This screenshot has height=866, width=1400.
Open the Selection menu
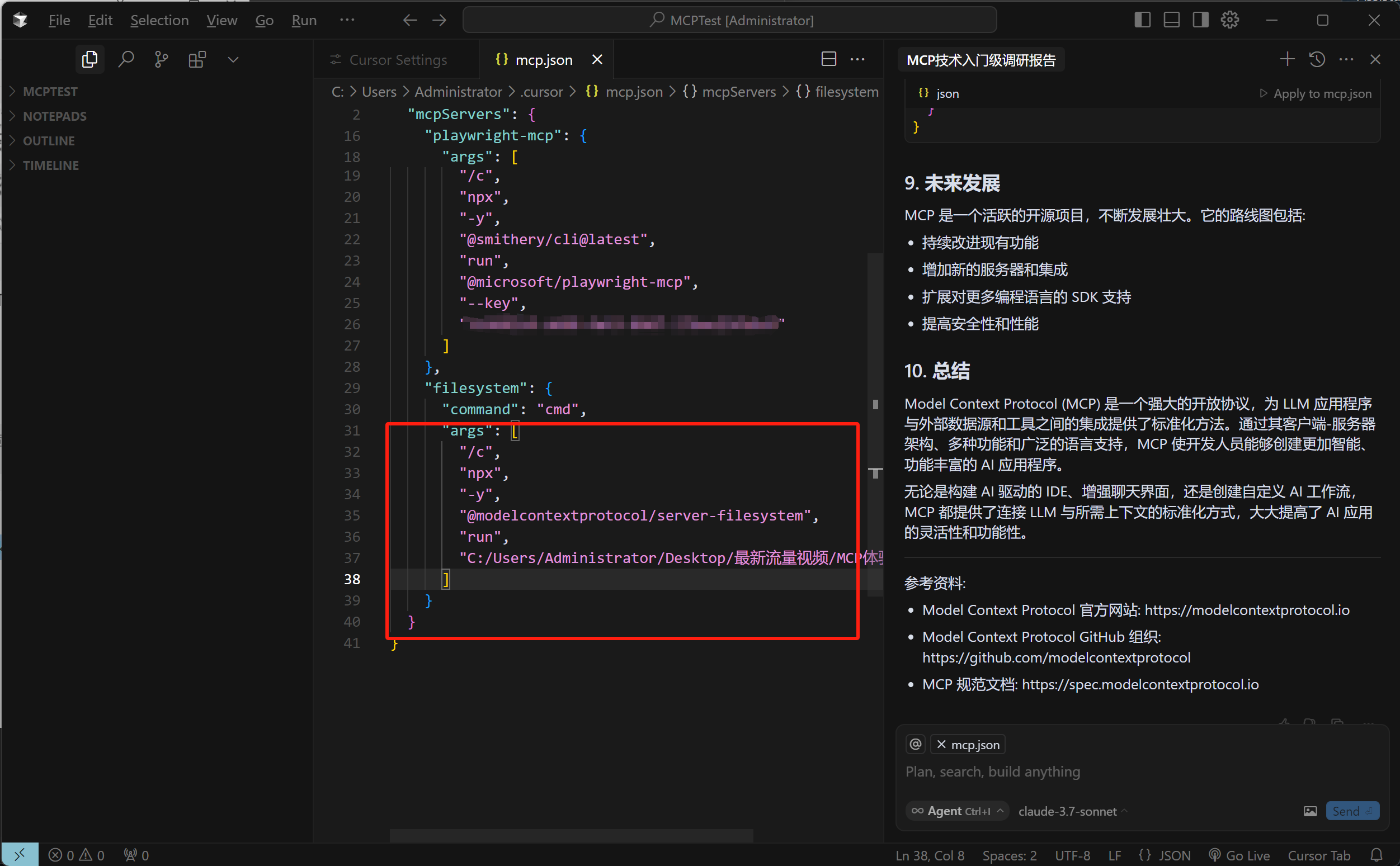159,21
